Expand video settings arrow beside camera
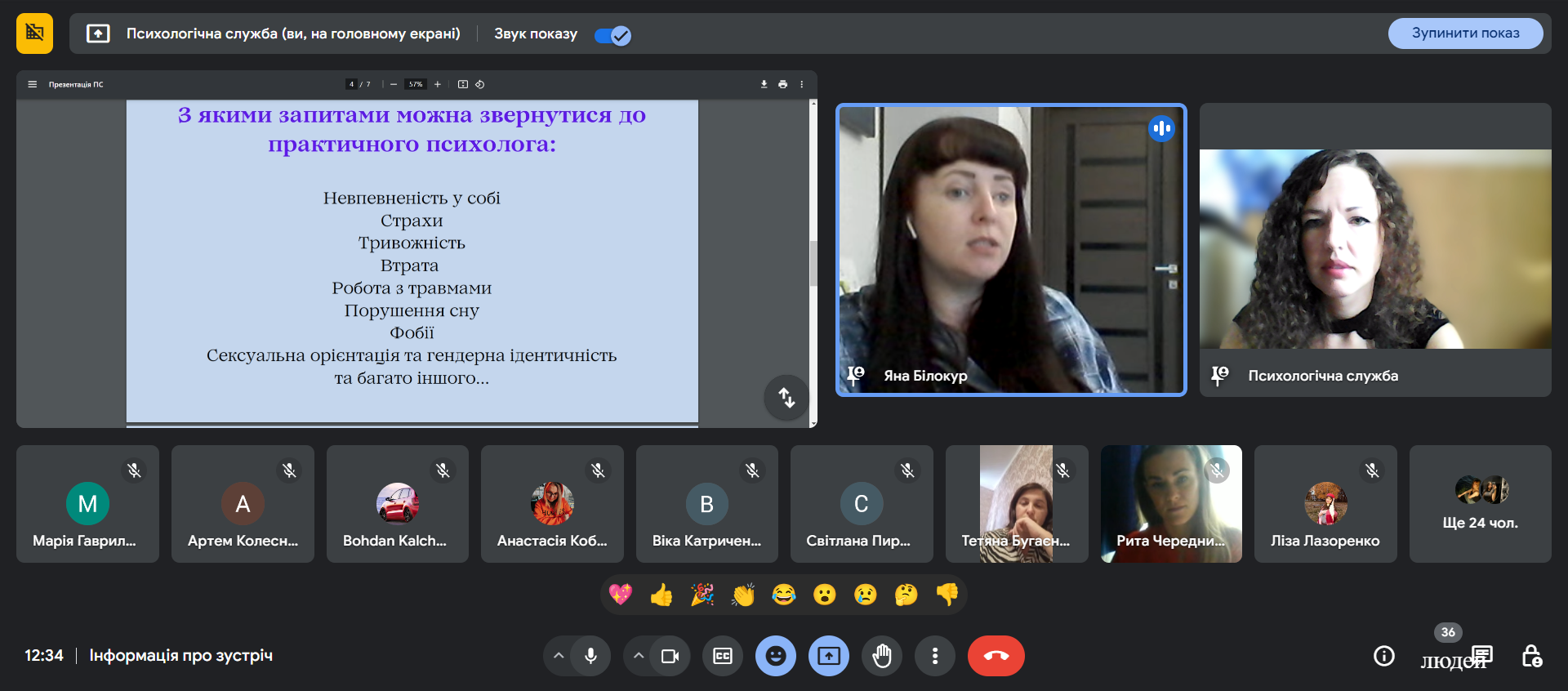The width and height of the screenshot is (1568, 691). [x=639, y=656]
